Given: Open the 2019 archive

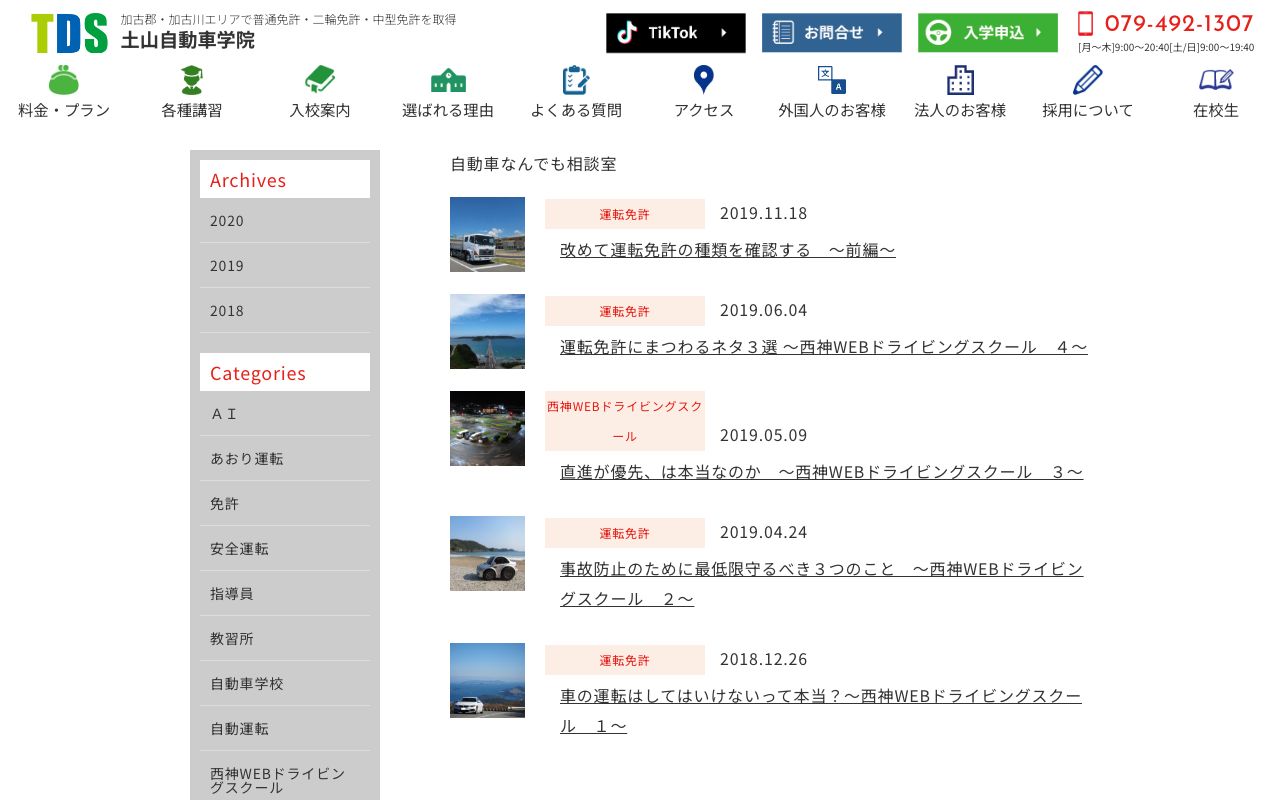Looking at the screenshot, I should pyautogui.click(x=227, y=266).
